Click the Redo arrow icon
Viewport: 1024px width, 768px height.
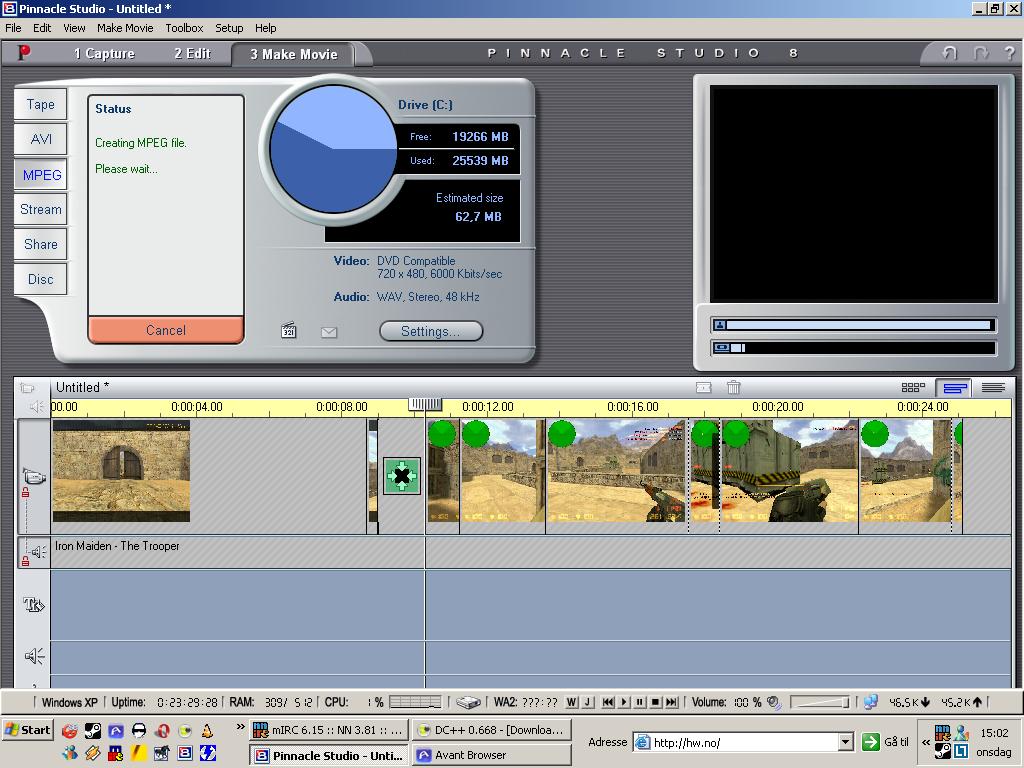tap(980, 53)
